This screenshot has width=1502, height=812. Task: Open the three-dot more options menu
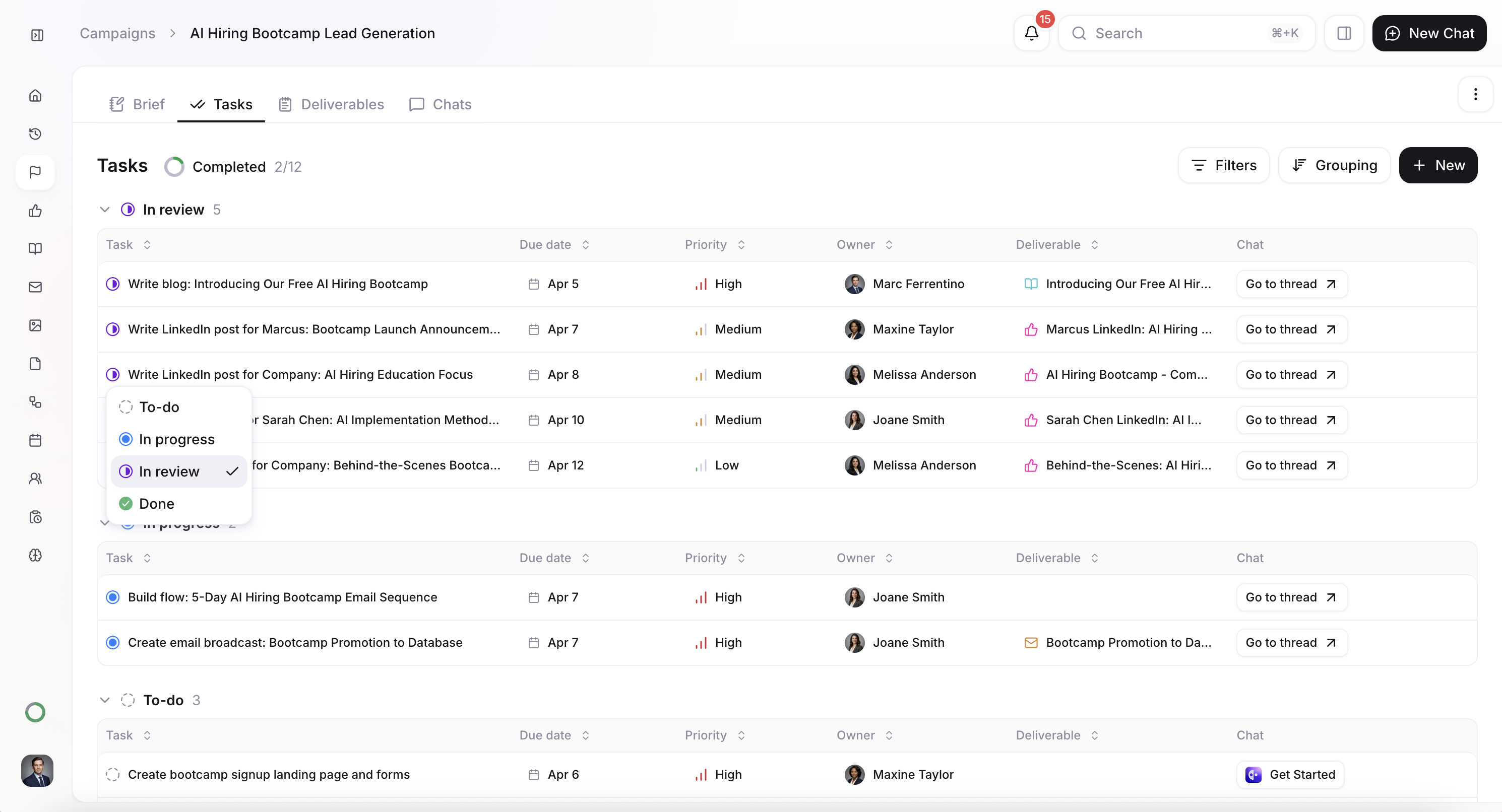click(1475, 94)
